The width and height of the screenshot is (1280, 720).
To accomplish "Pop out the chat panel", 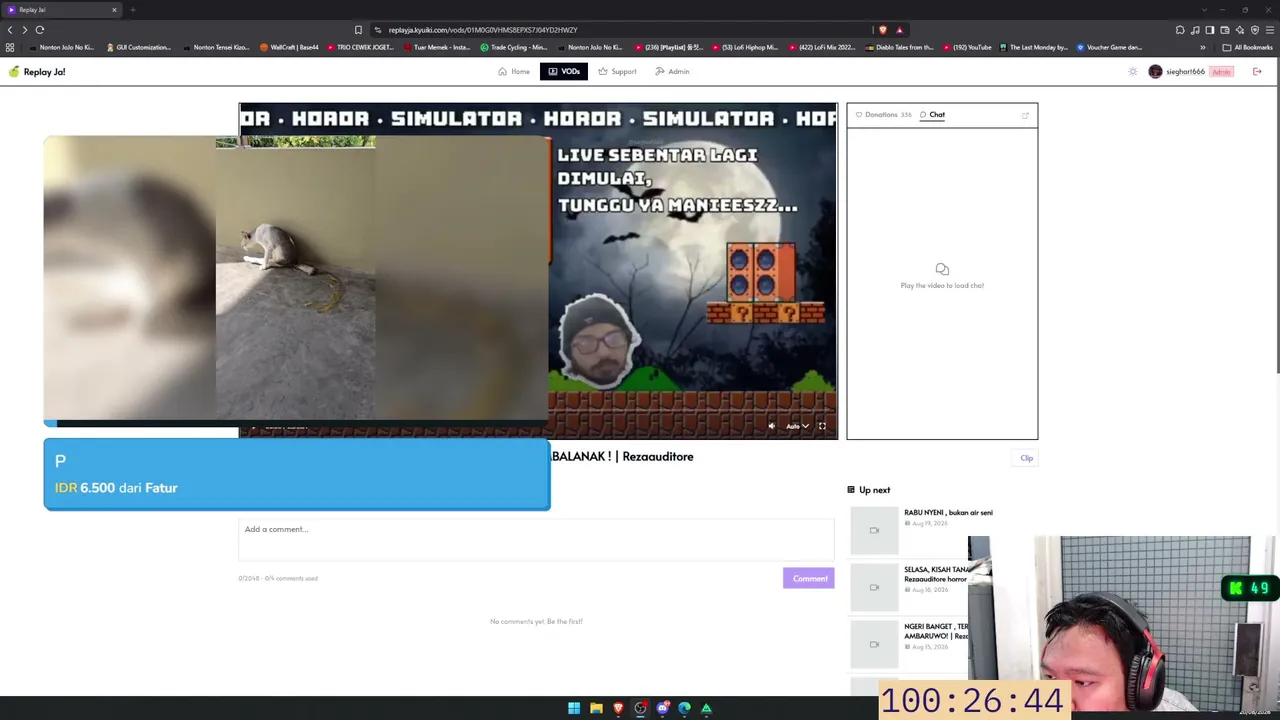I will tap(1025, 115).
